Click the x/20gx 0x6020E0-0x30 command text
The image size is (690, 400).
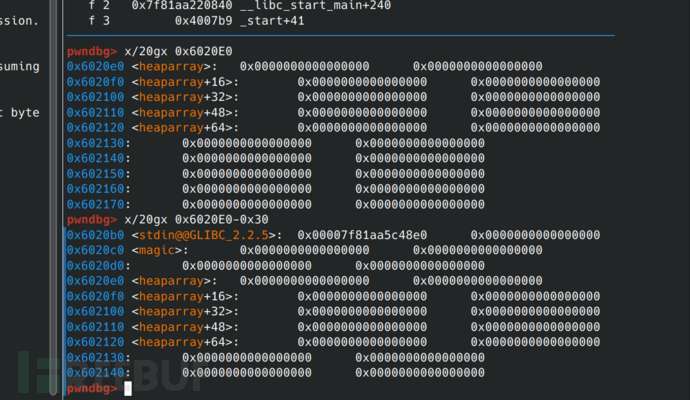[196, 220]
